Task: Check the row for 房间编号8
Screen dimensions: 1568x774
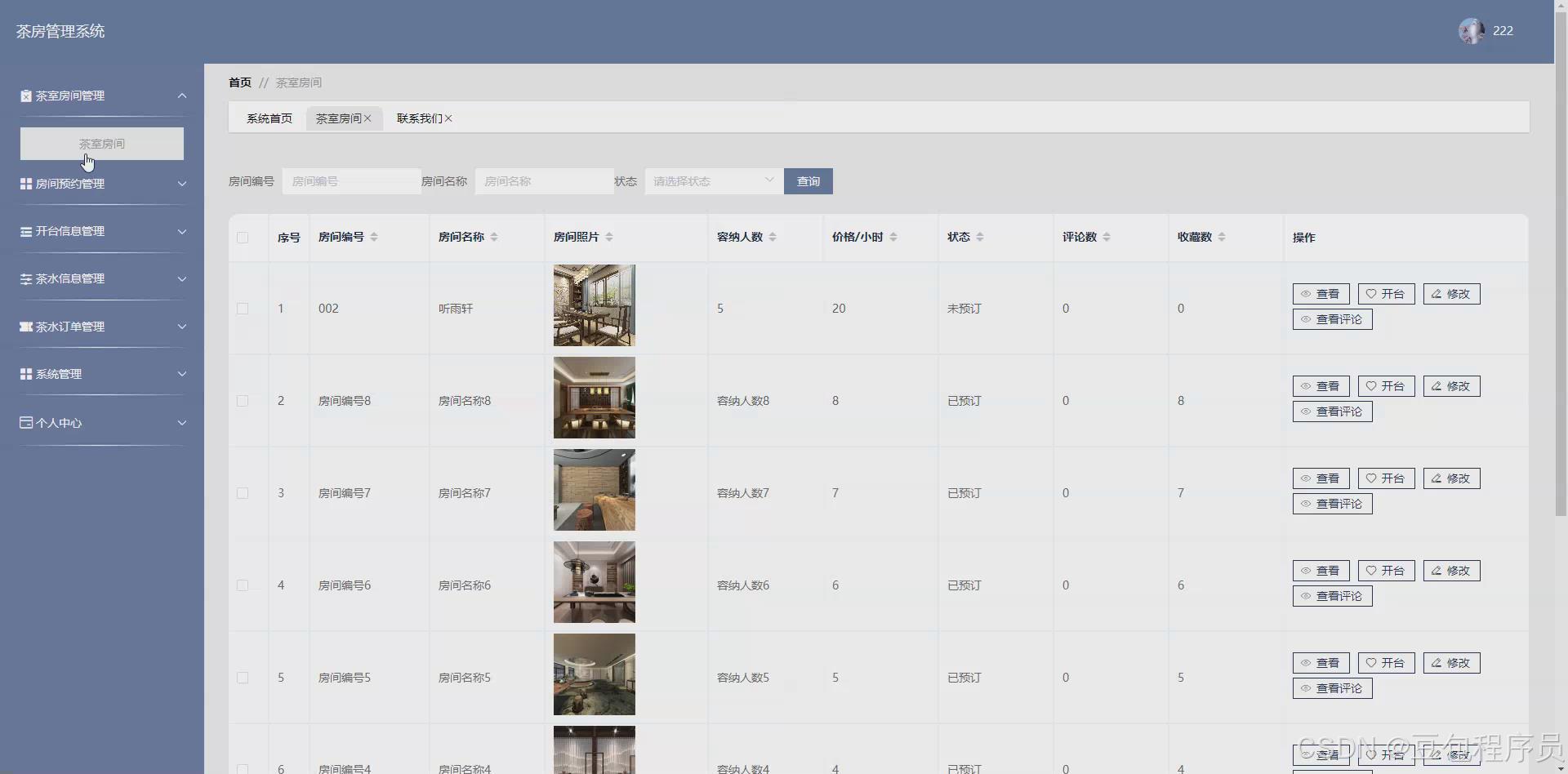Action: pos(243,401)
